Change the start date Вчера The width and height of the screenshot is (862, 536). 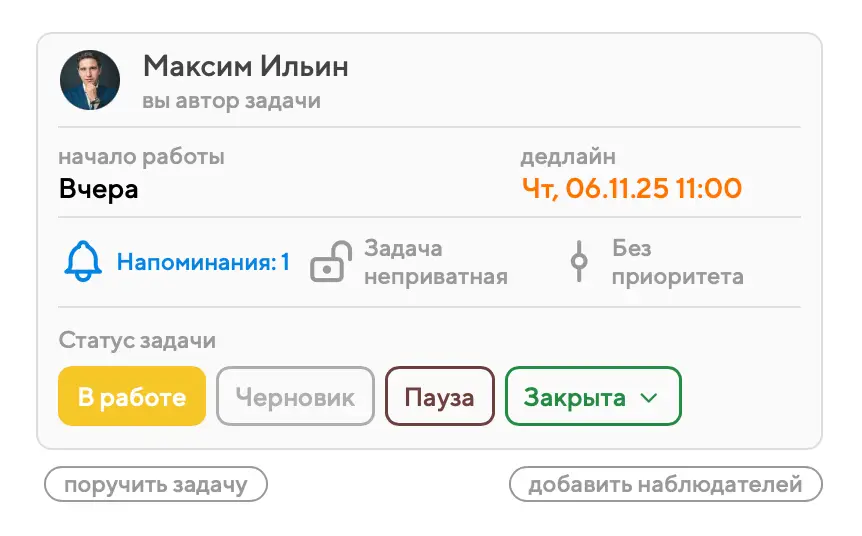pos(98,189)
